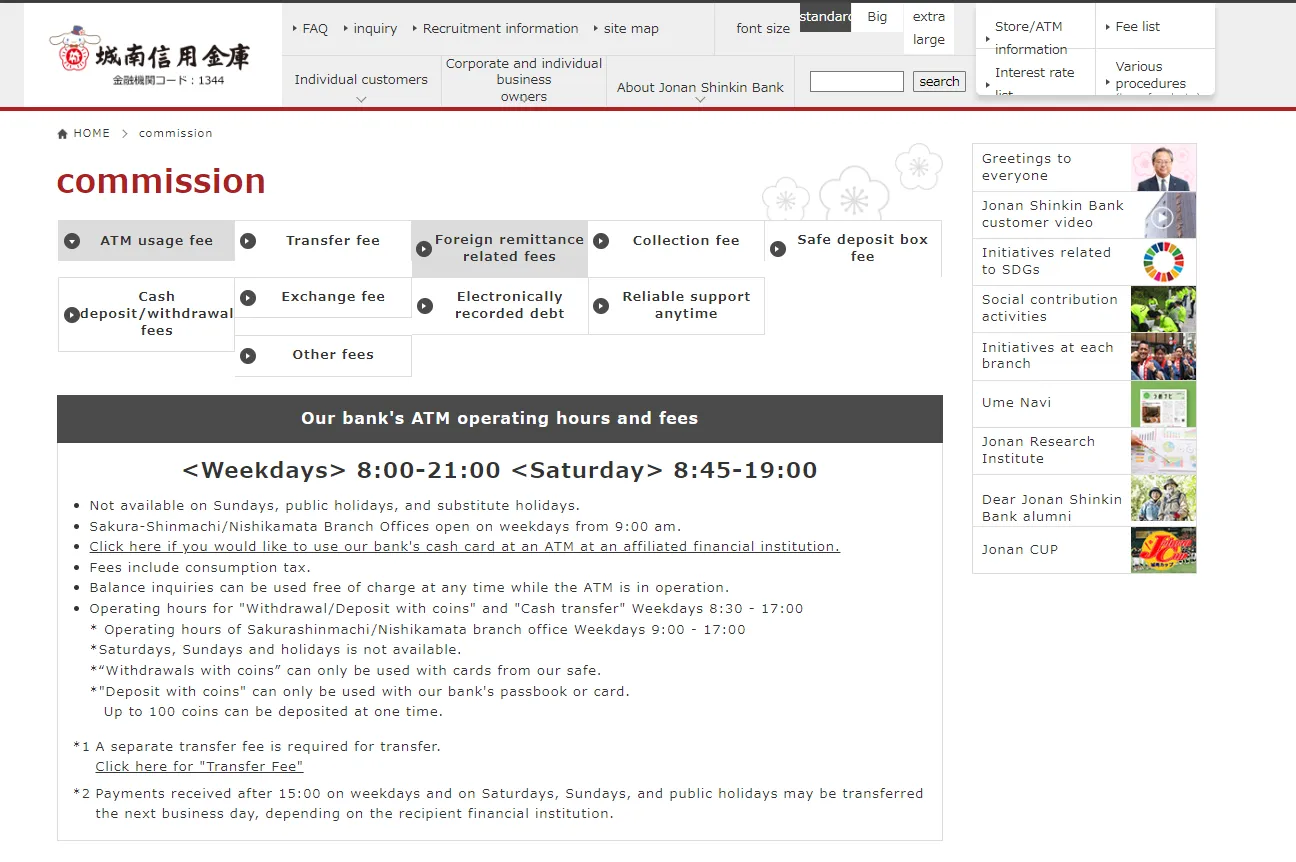Screen dimensions: 1296x862
Task: Click the arrow icon beside Other fees
Action: click(x=248, y=356)
